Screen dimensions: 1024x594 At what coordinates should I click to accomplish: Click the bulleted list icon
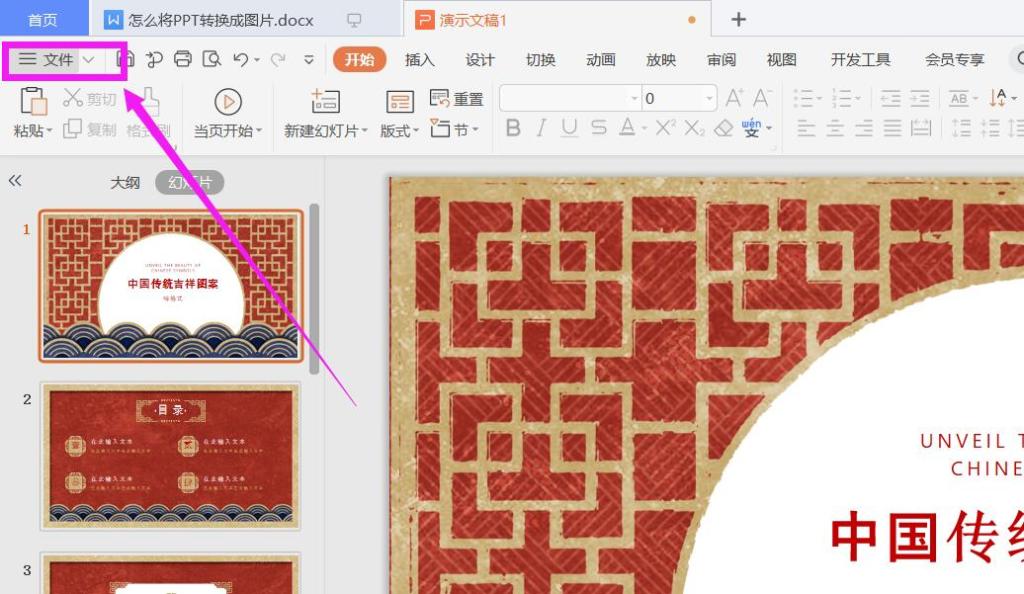click(803, 99)
